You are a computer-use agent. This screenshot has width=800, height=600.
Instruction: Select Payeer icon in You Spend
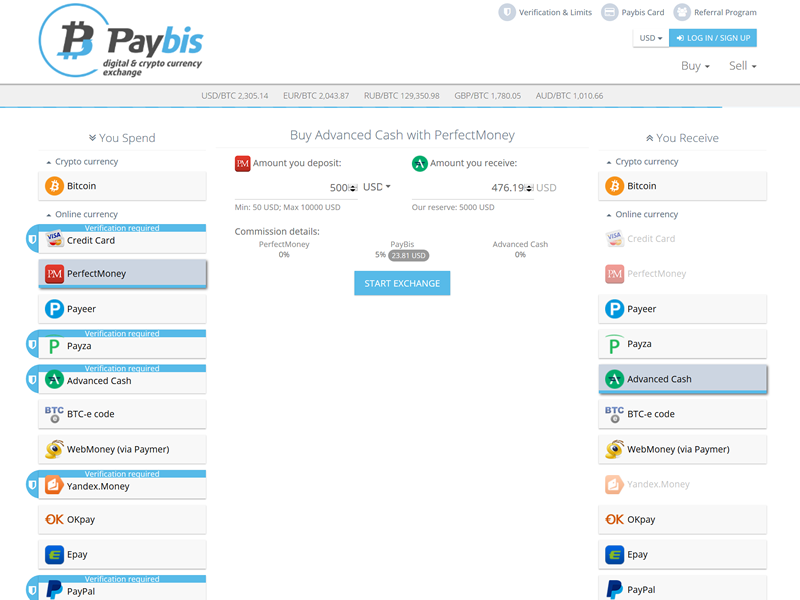tap(55, 309)
